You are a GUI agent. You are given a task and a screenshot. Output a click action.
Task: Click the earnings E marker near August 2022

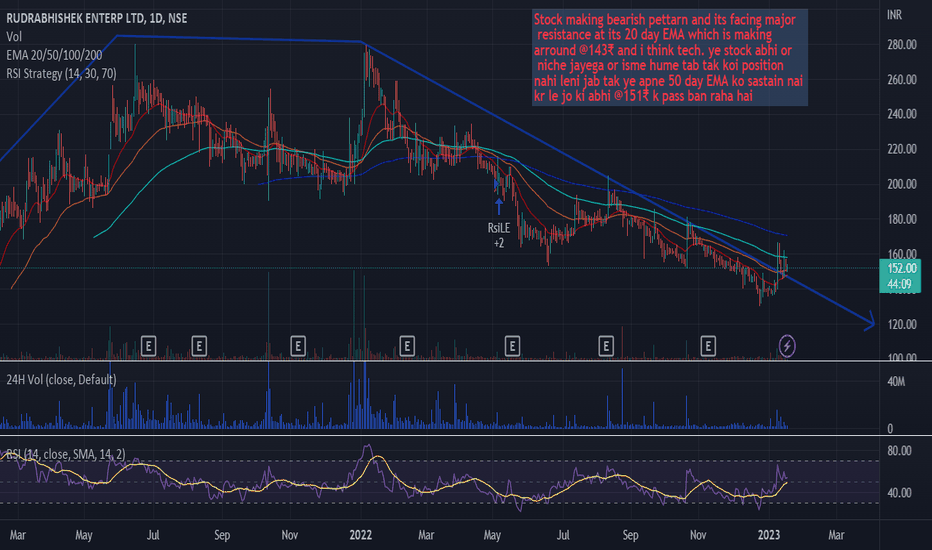tap(606, 345)
